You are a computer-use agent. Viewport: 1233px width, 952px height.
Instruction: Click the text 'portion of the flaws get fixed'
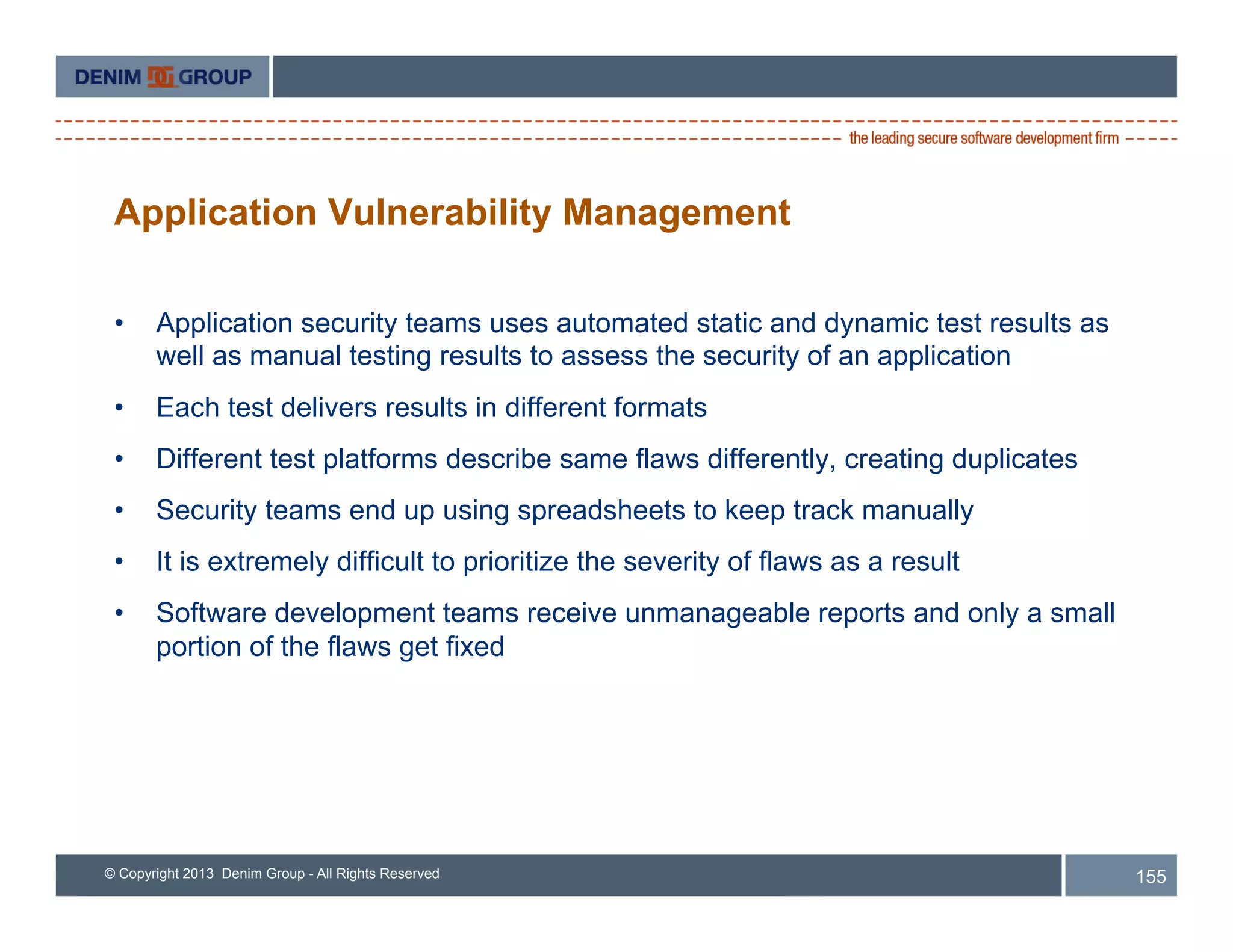point(330,647)
